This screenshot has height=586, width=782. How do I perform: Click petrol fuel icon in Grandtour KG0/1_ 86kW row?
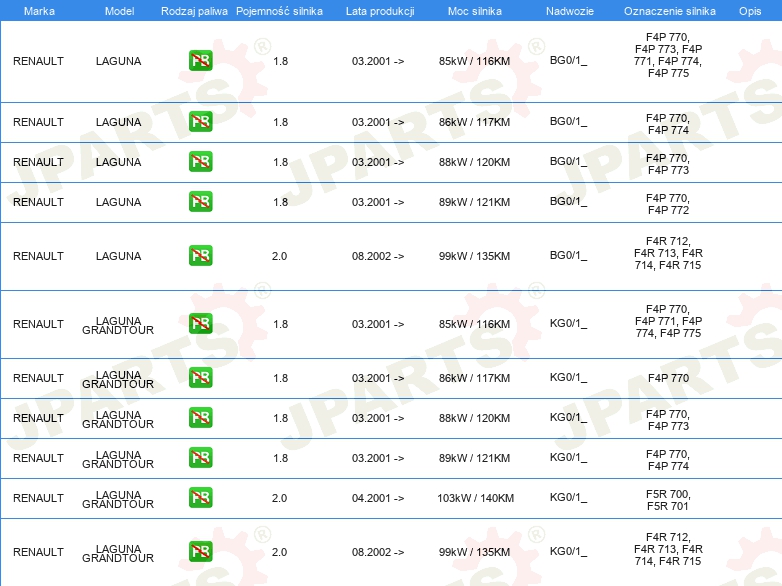pyautogui.click(x=200, y=378)
